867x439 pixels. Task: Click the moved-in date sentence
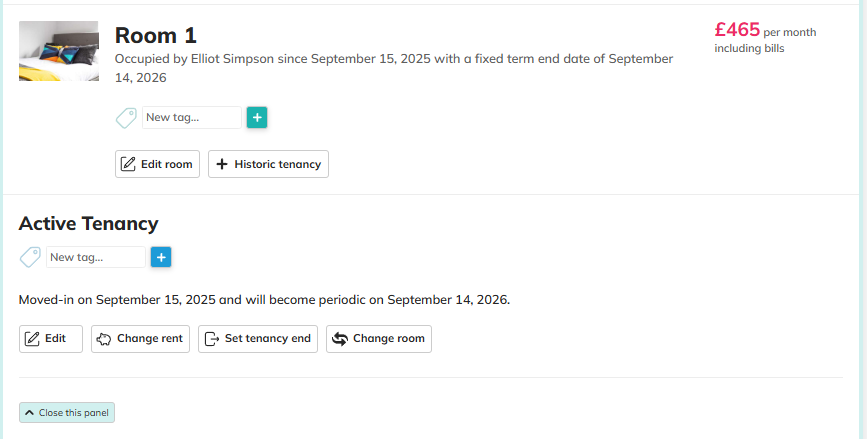(x=264, y=299)
